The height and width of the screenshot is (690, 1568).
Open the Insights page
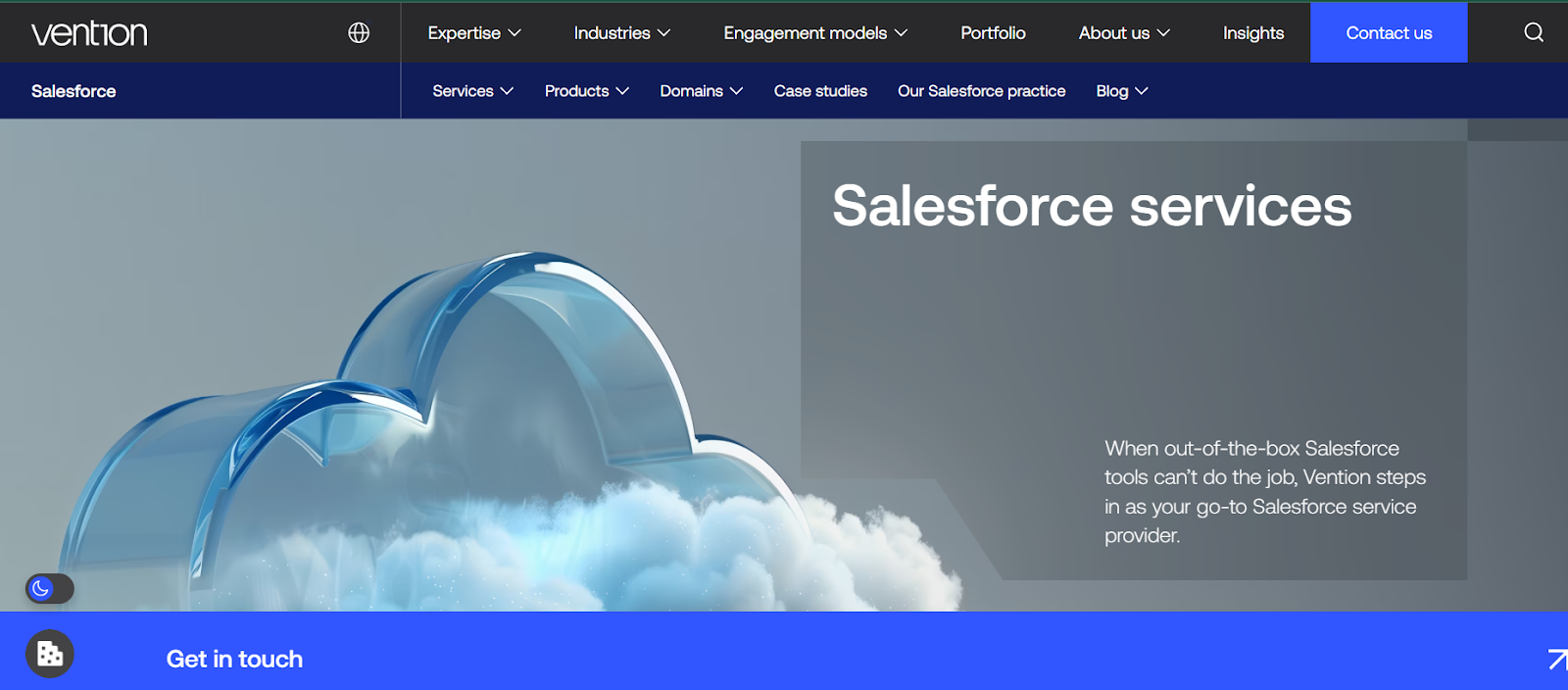point(1253,32)
